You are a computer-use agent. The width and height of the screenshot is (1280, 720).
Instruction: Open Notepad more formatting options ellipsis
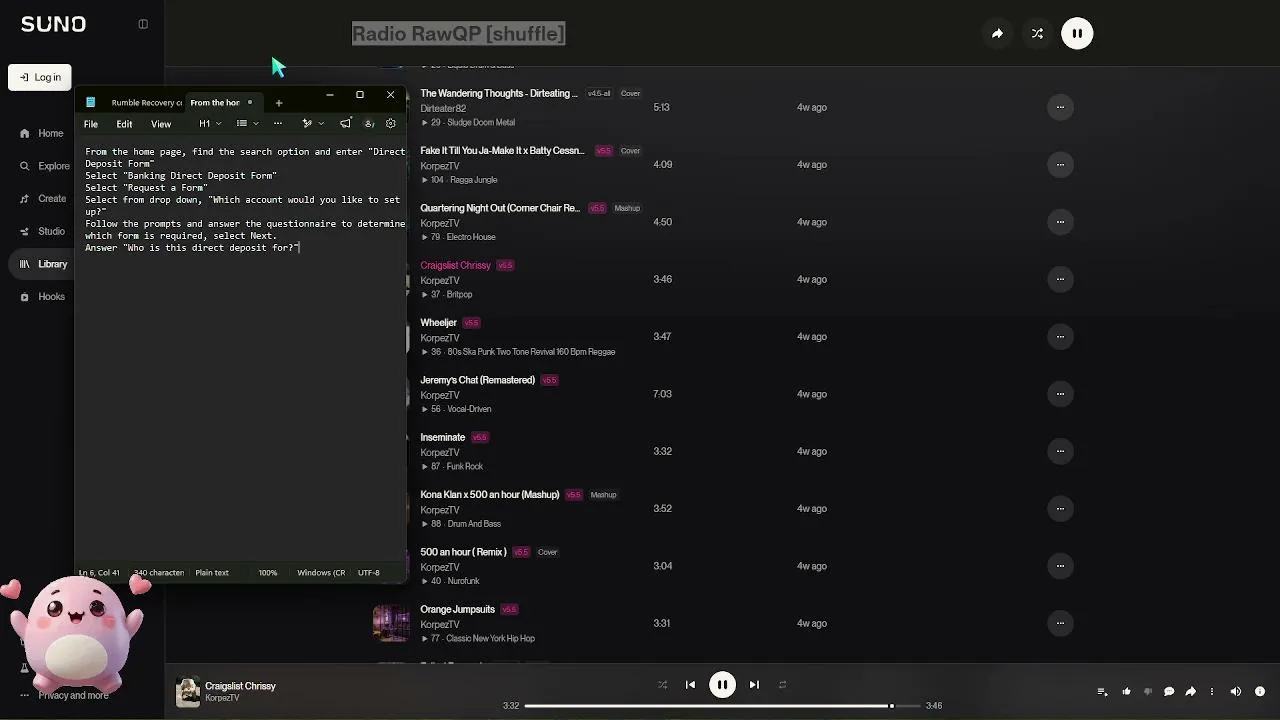point(278,124)
